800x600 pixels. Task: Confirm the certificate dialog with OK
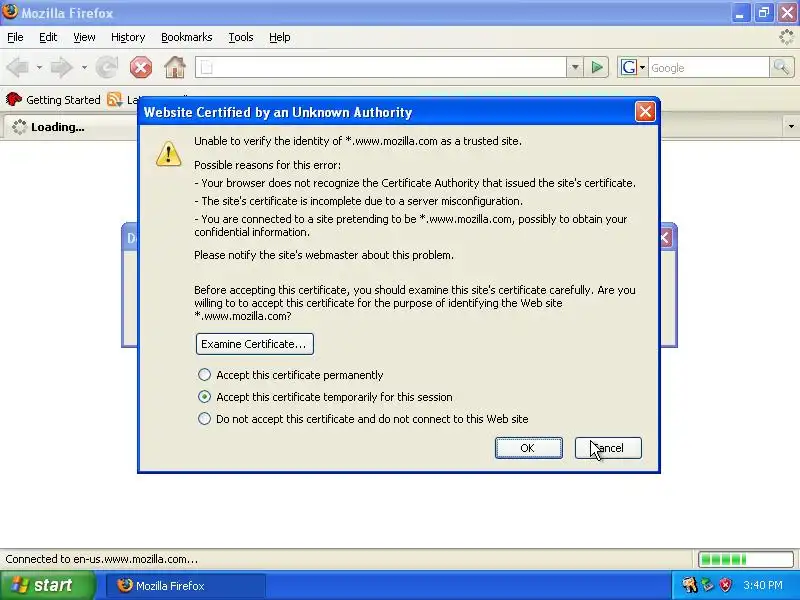[529, 448]
